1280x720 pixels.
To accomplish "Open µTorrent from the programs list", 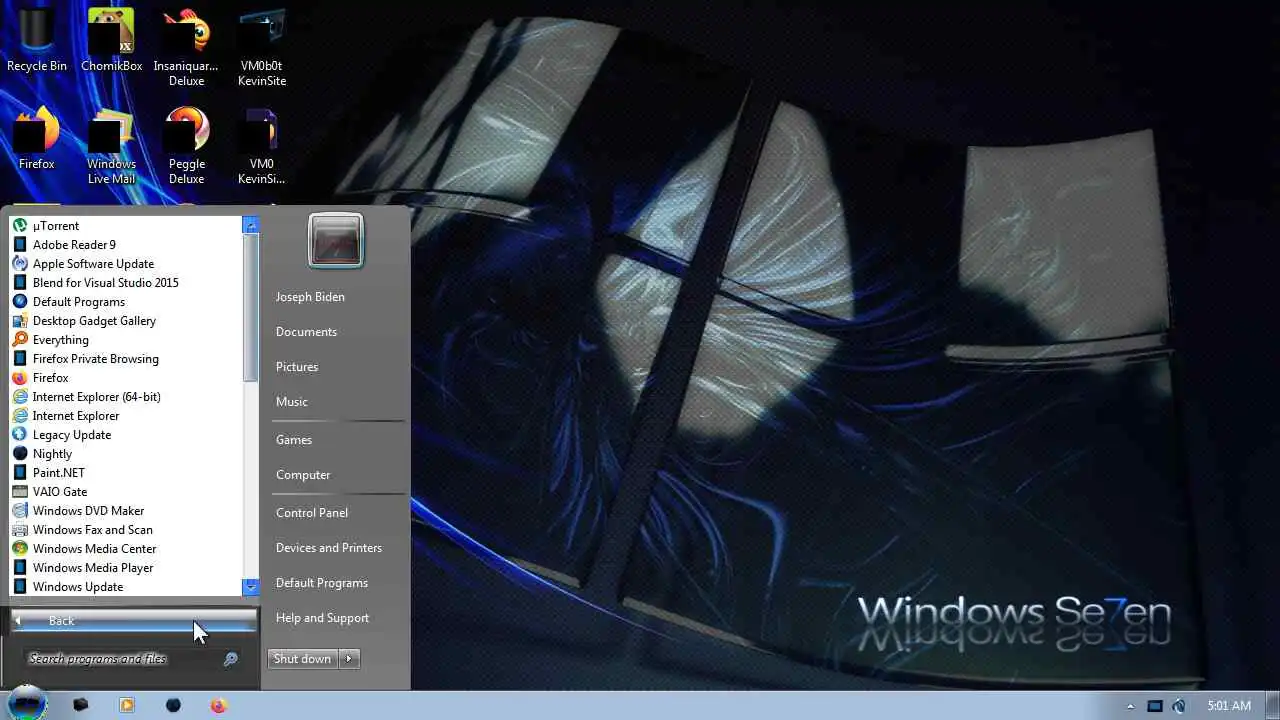I will tap(126, 226).
